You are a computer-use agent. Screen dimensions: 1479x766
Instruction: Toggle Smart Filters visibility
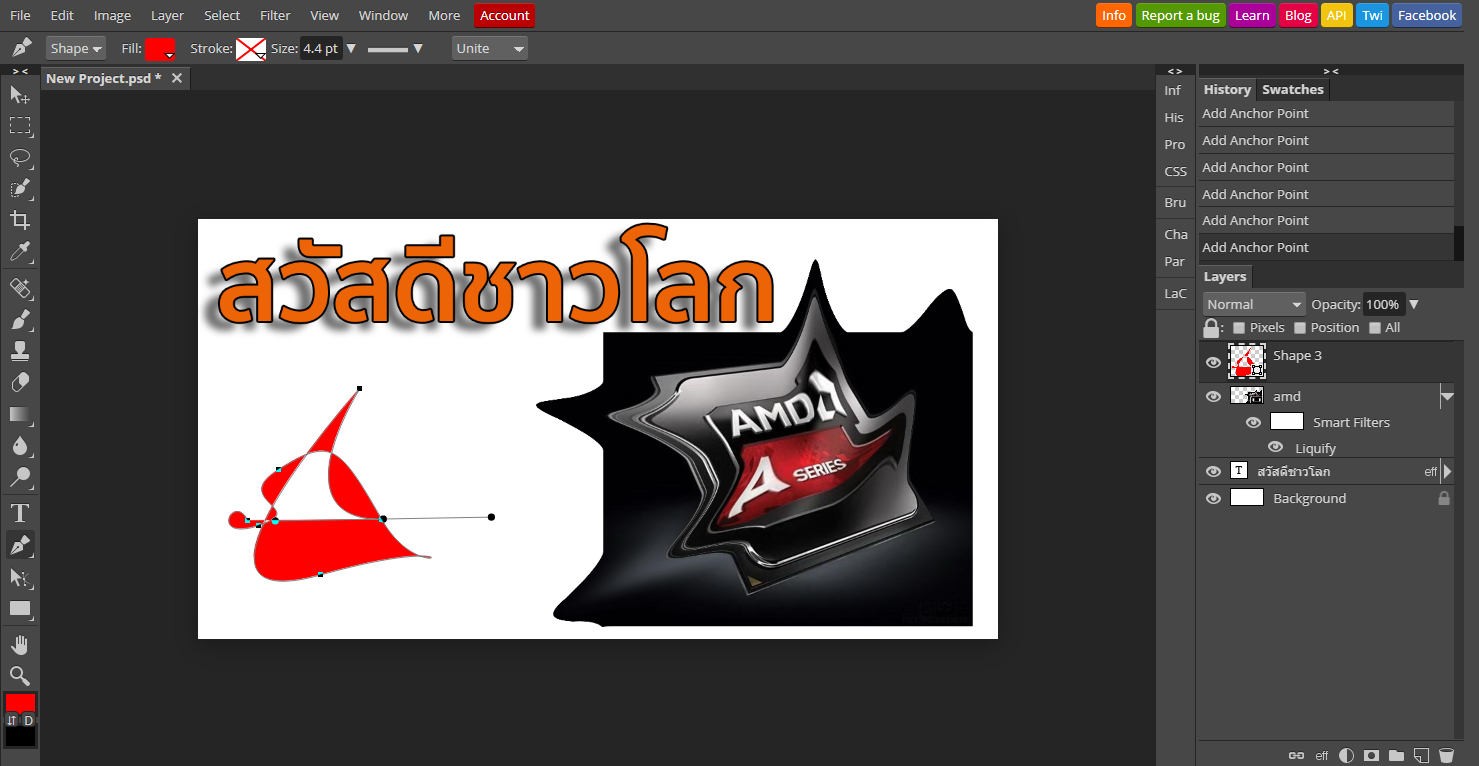pos(1253,422)
